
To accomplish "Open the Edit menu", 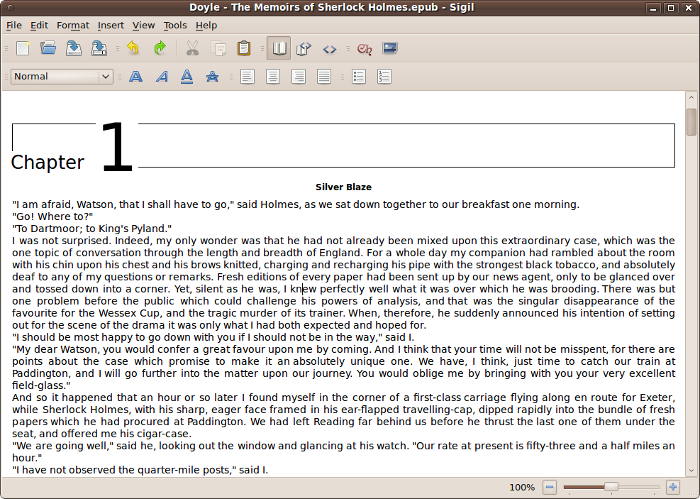I will [39, 25].
